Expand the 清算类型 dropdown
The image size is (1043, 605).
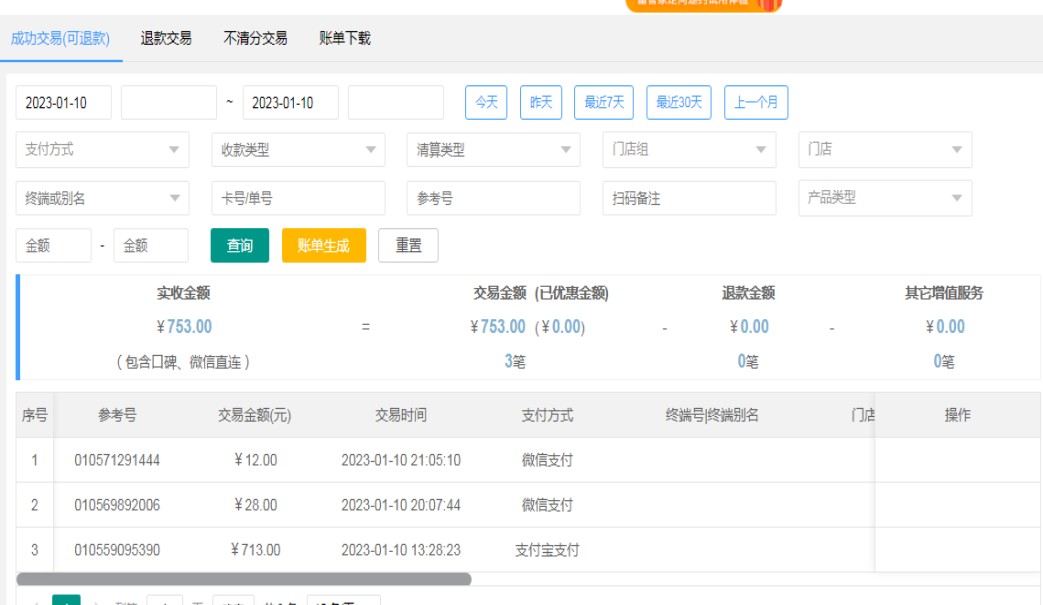tap(493, 150)
